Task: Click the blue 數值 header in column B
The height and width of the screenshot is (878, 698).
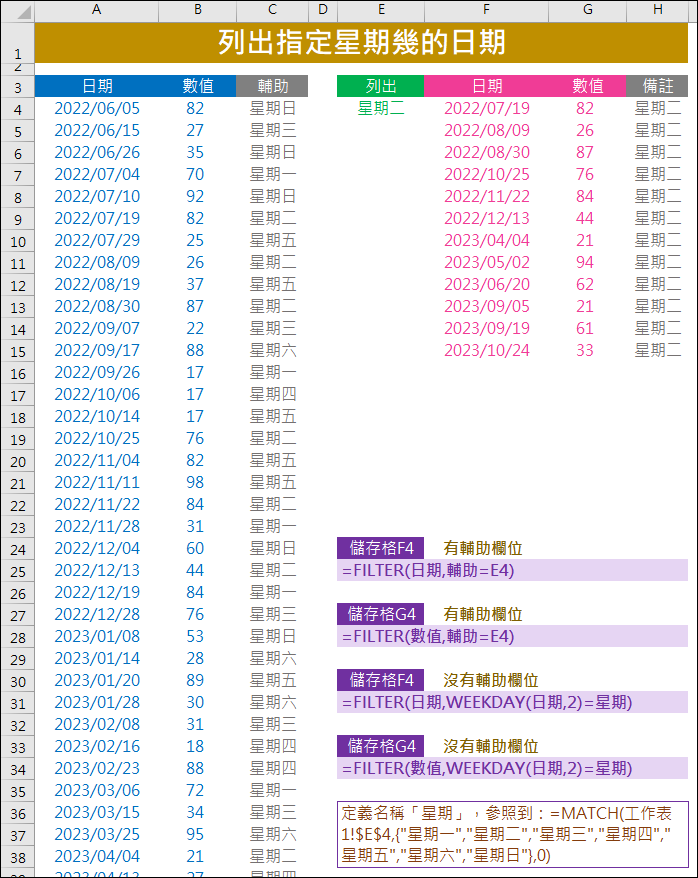Action: (198, 86)
